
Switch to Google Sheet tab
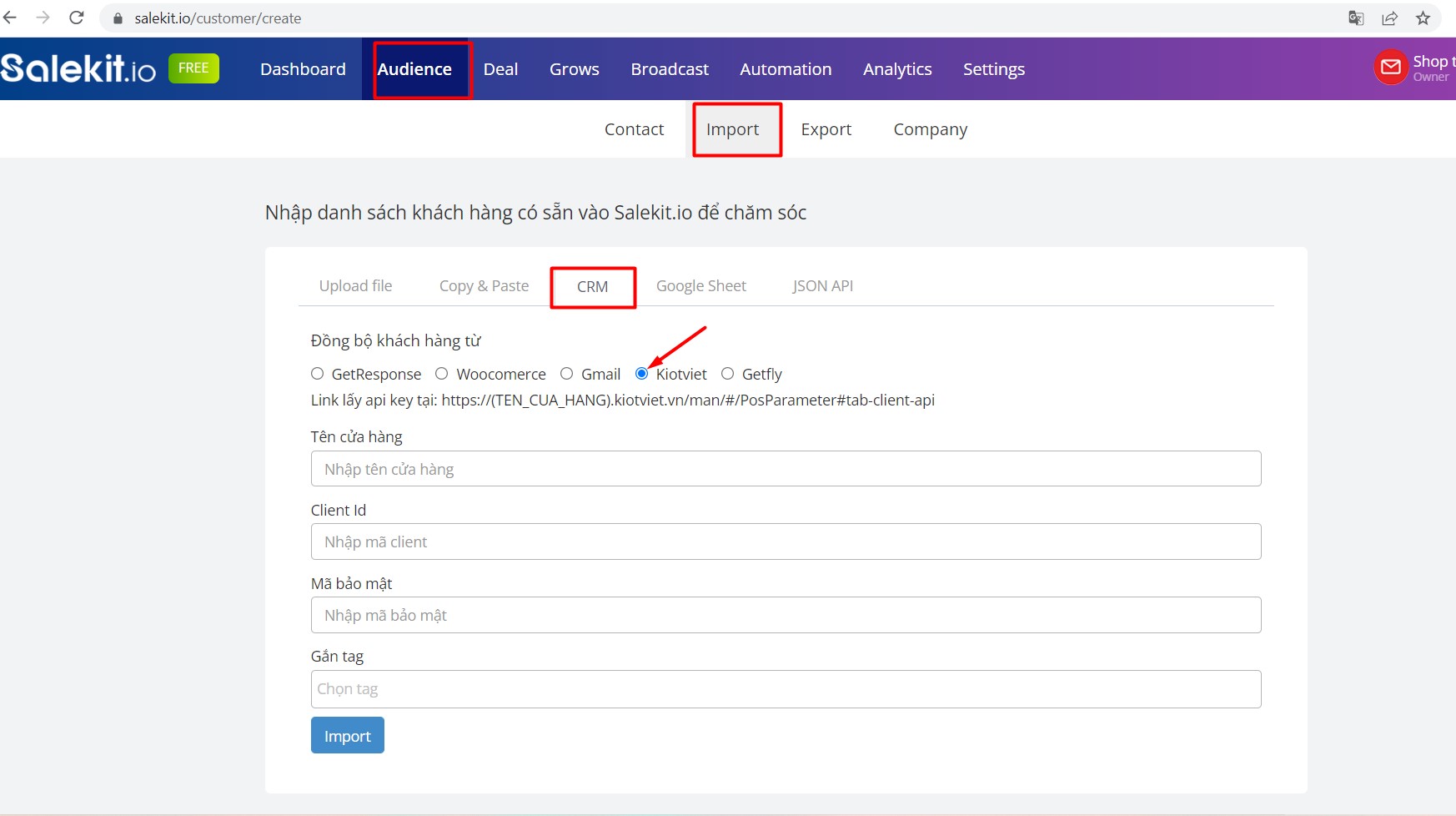(701, 285)
